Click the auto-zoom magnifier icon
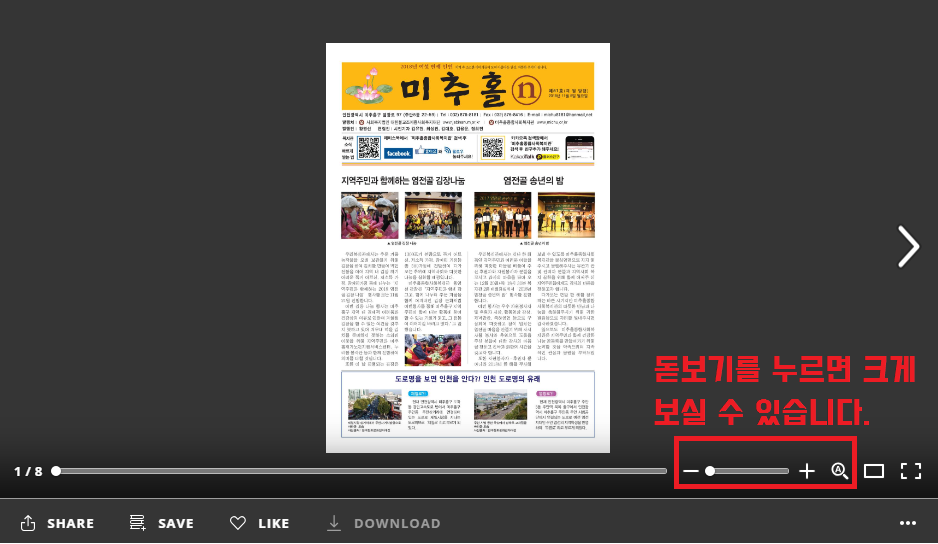938x544 pixels. 840,471
